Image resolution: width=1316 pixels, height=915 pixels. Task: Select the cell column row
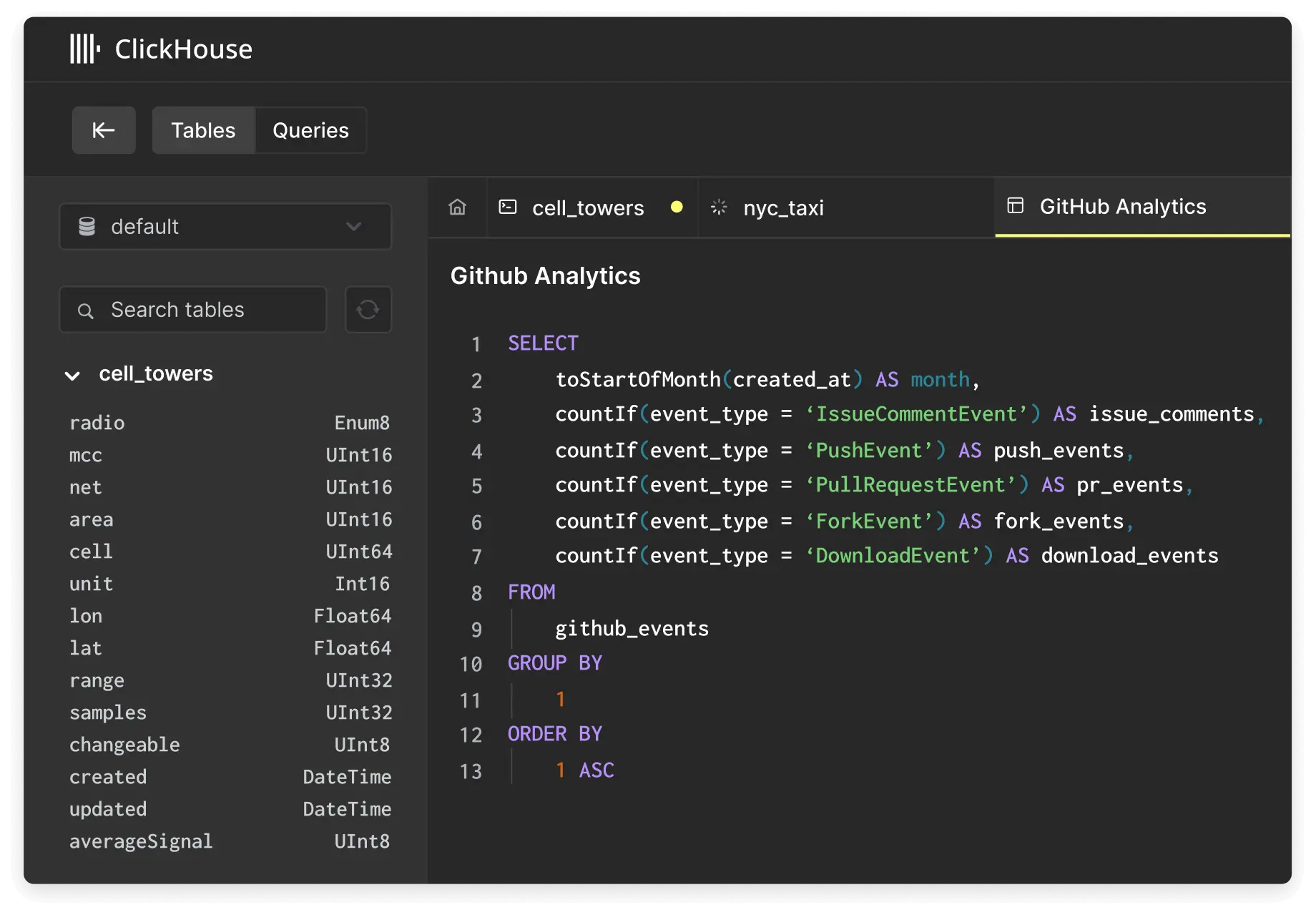230,552
